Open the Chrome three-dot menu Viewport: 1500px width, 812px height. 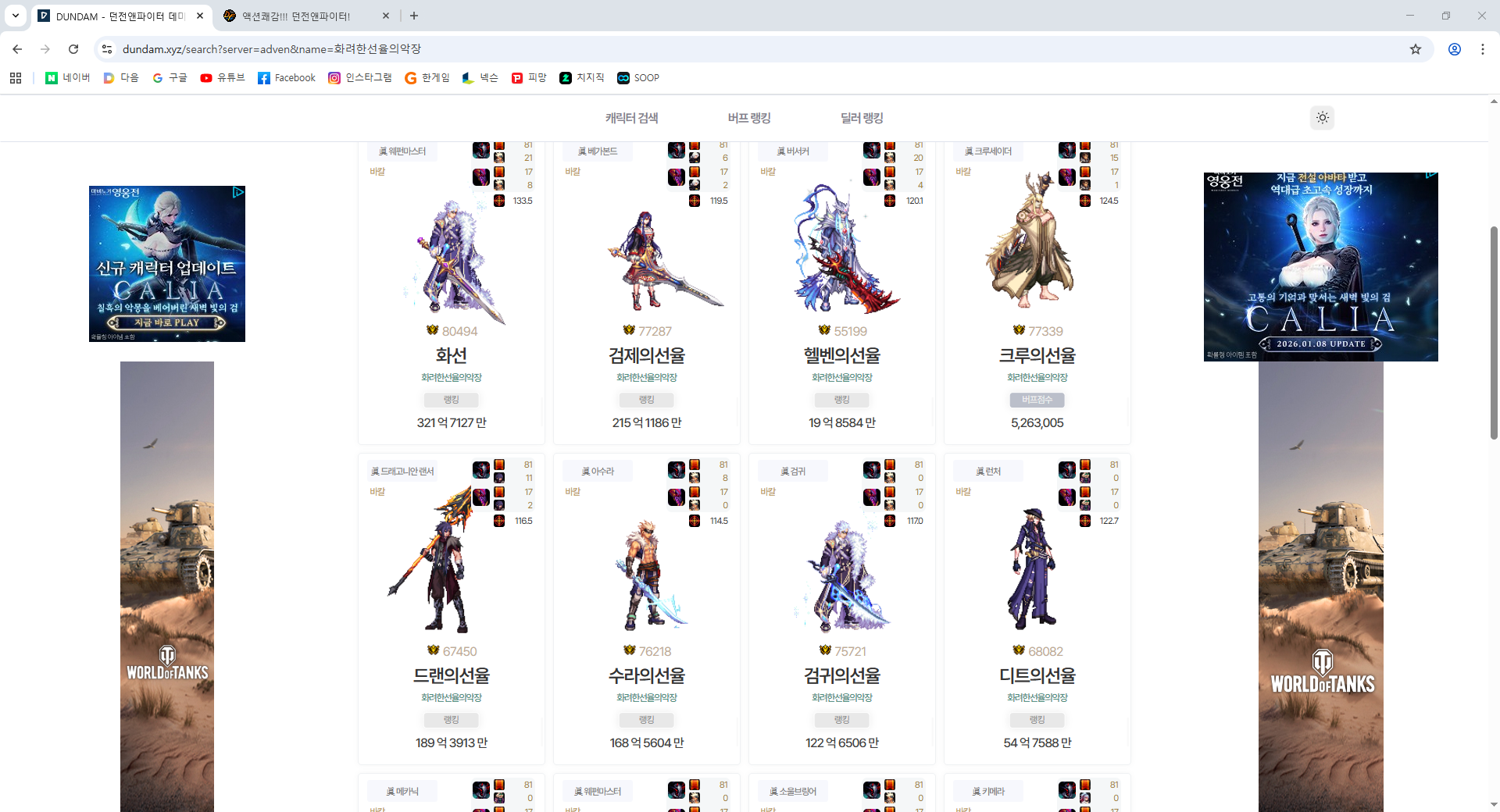coord(1482,49)
